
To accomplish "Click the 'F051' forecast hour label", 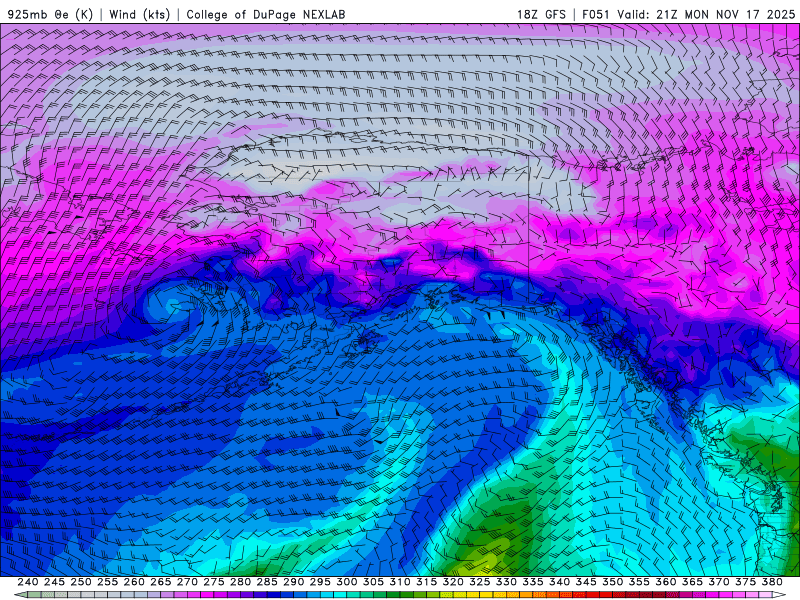I will click(x=596, y=14).
